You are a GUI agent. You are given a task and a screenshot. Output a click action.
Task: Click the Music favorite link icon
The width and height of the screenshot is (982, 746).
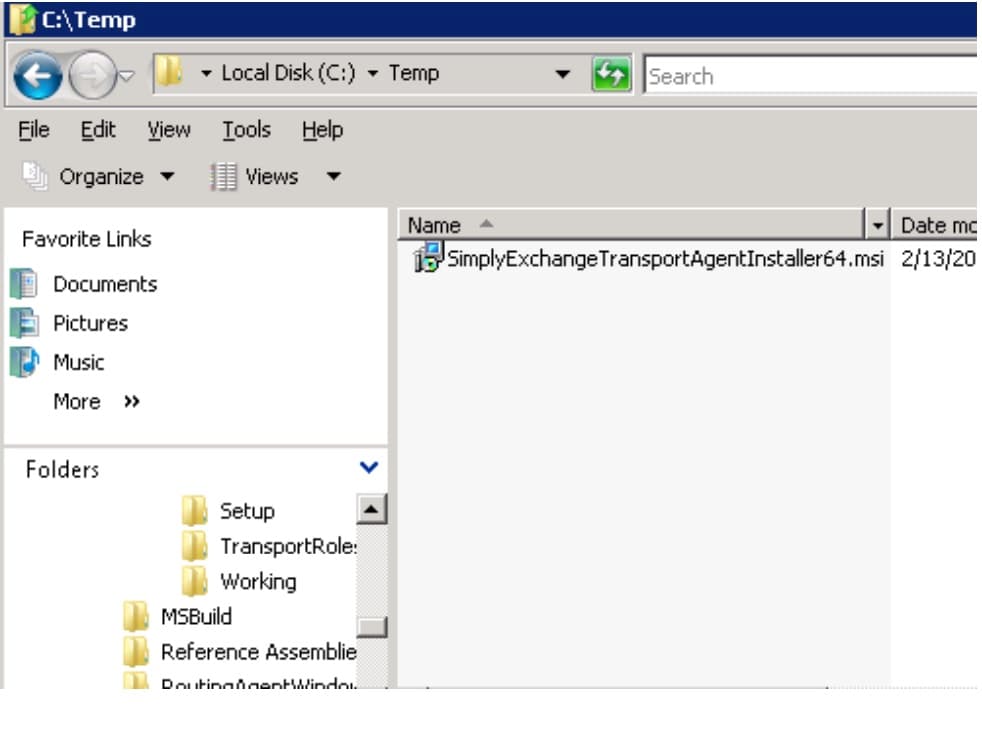coord(24,362)
